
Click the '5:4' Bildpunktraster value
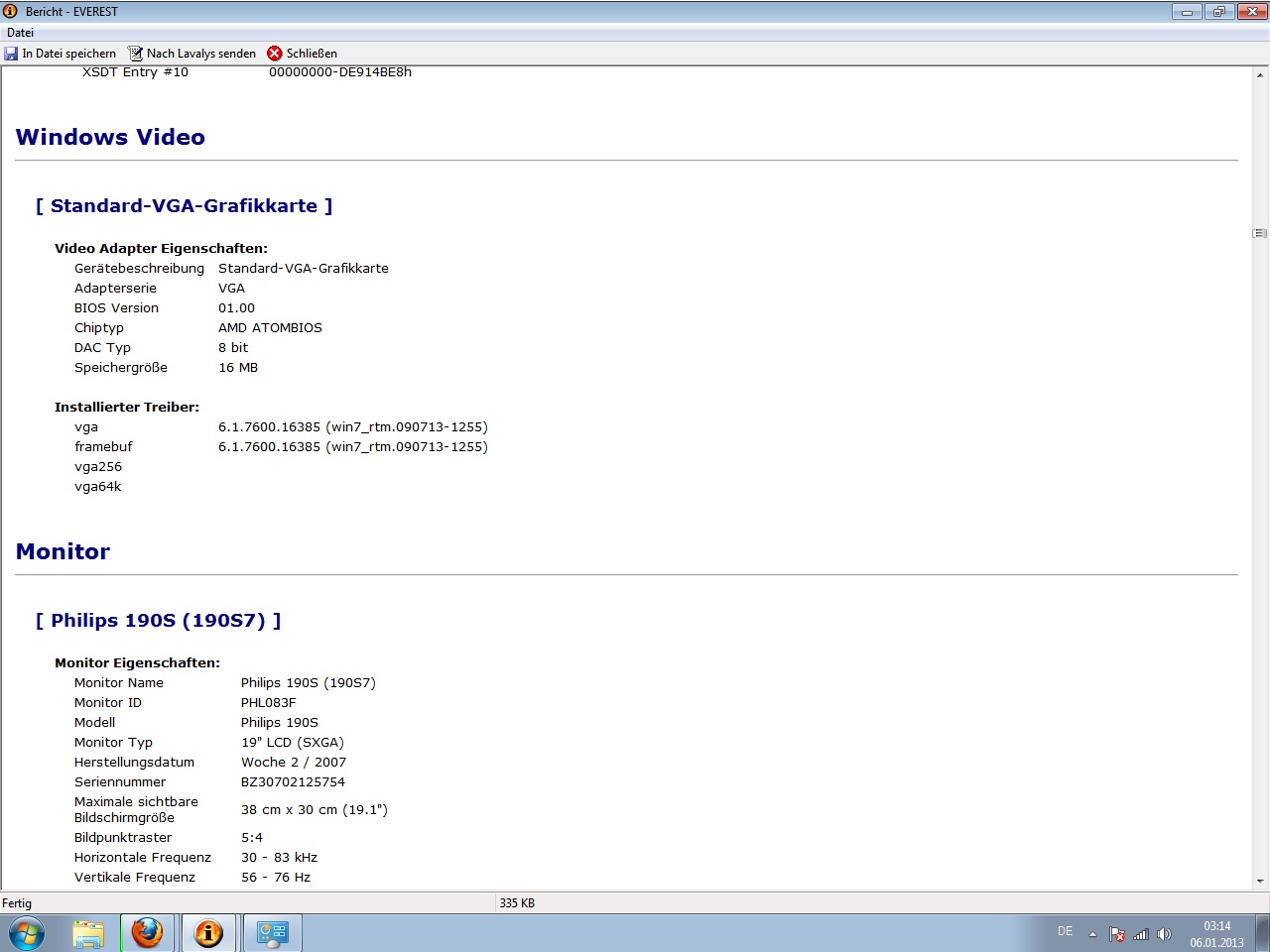coord(252,838)
